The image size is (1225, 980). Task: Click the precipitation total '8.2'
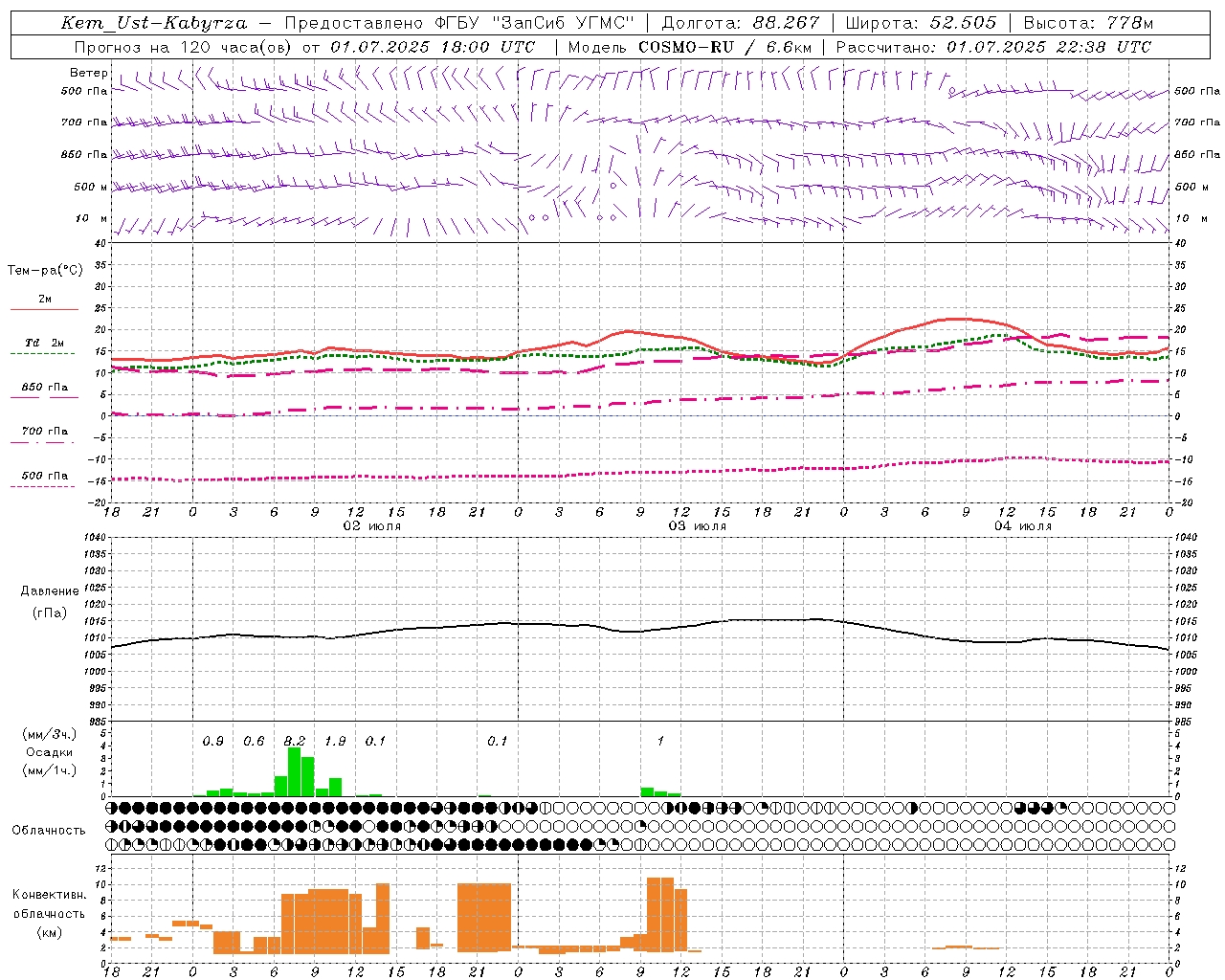pyautogui.click(x=295, y=741)
